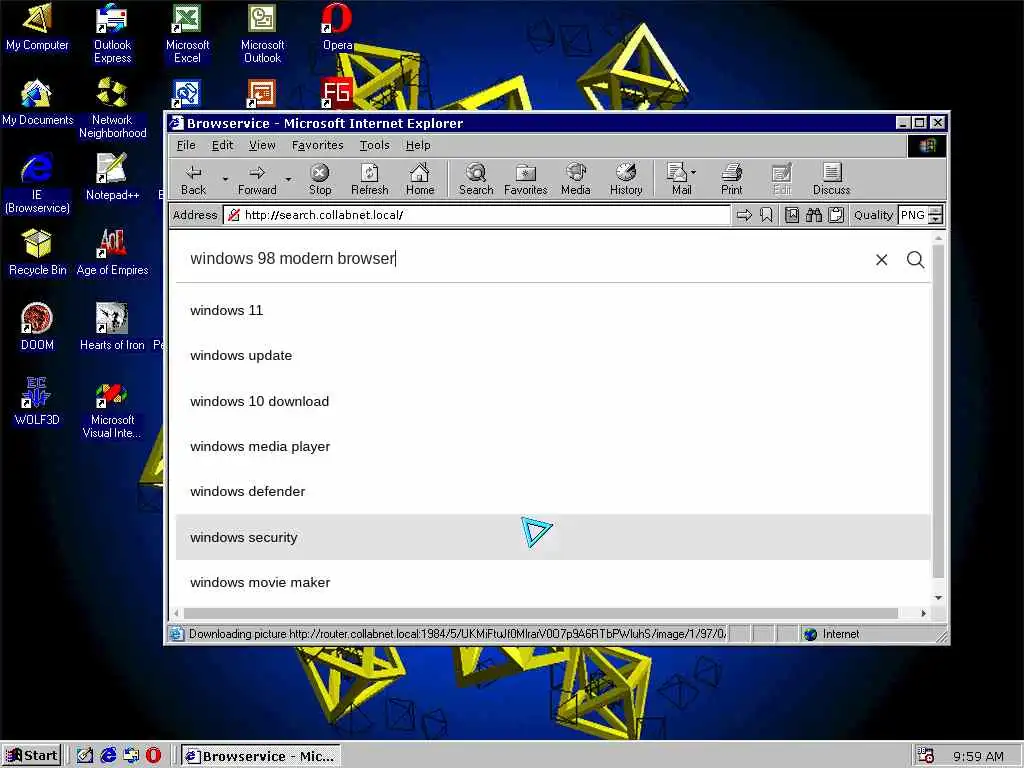Click the system tray clock

(x=978, y=756)
